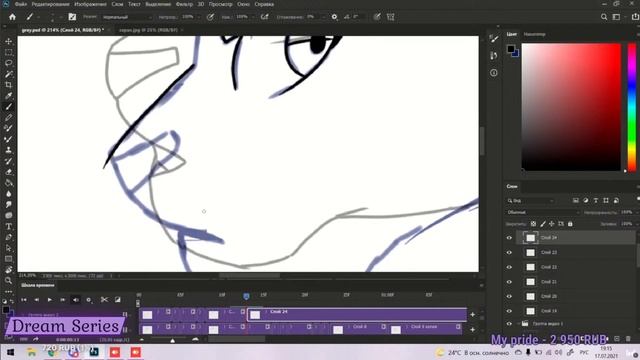This screenshot has height=360, width=640.
Task: Select the Crop tool
Action: [9, 85]
